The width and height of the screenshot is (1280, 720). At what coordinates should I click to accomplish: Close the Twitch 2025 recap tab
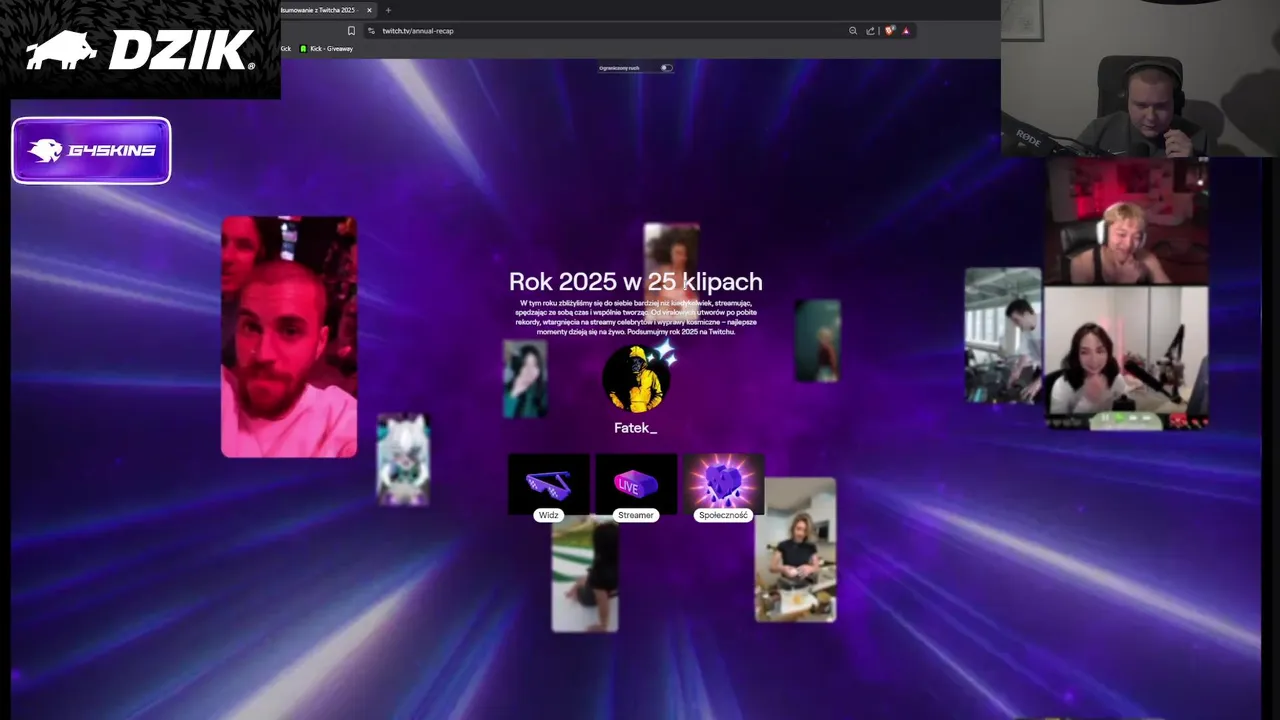tap(369, 10)
